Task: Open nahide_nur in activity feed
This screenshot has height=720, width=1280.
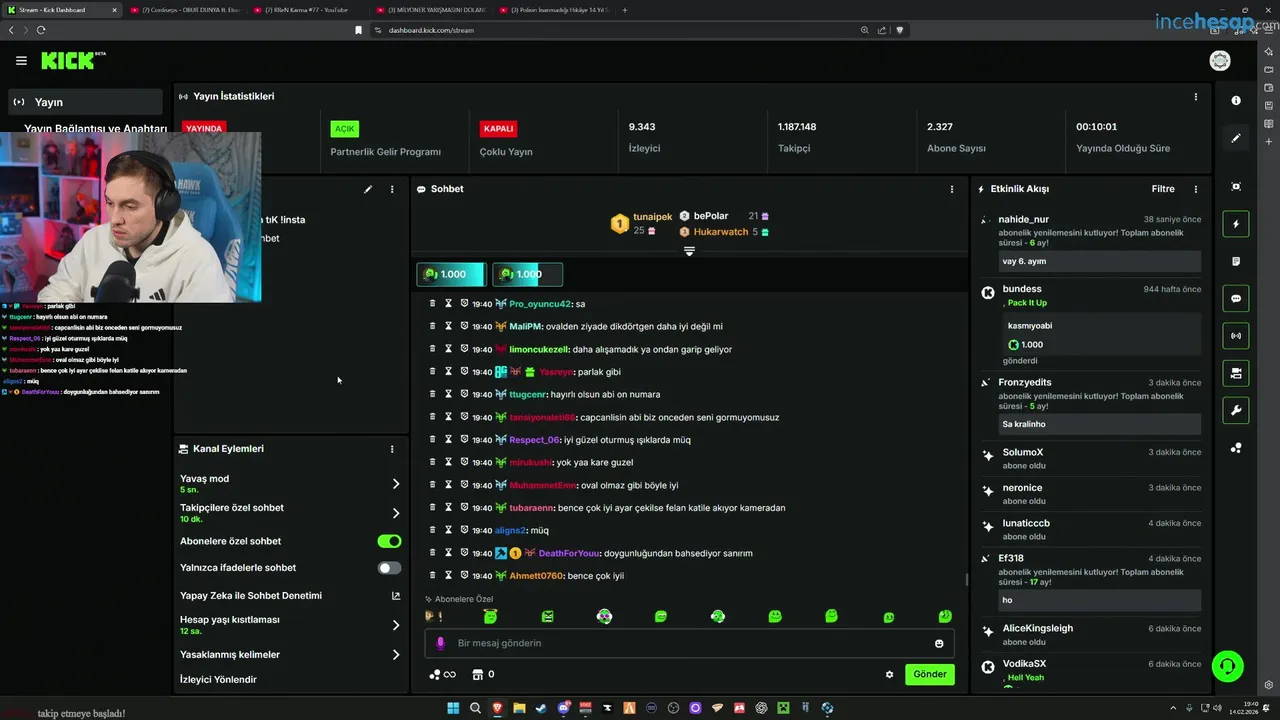Action: (x=1023, y=219)
